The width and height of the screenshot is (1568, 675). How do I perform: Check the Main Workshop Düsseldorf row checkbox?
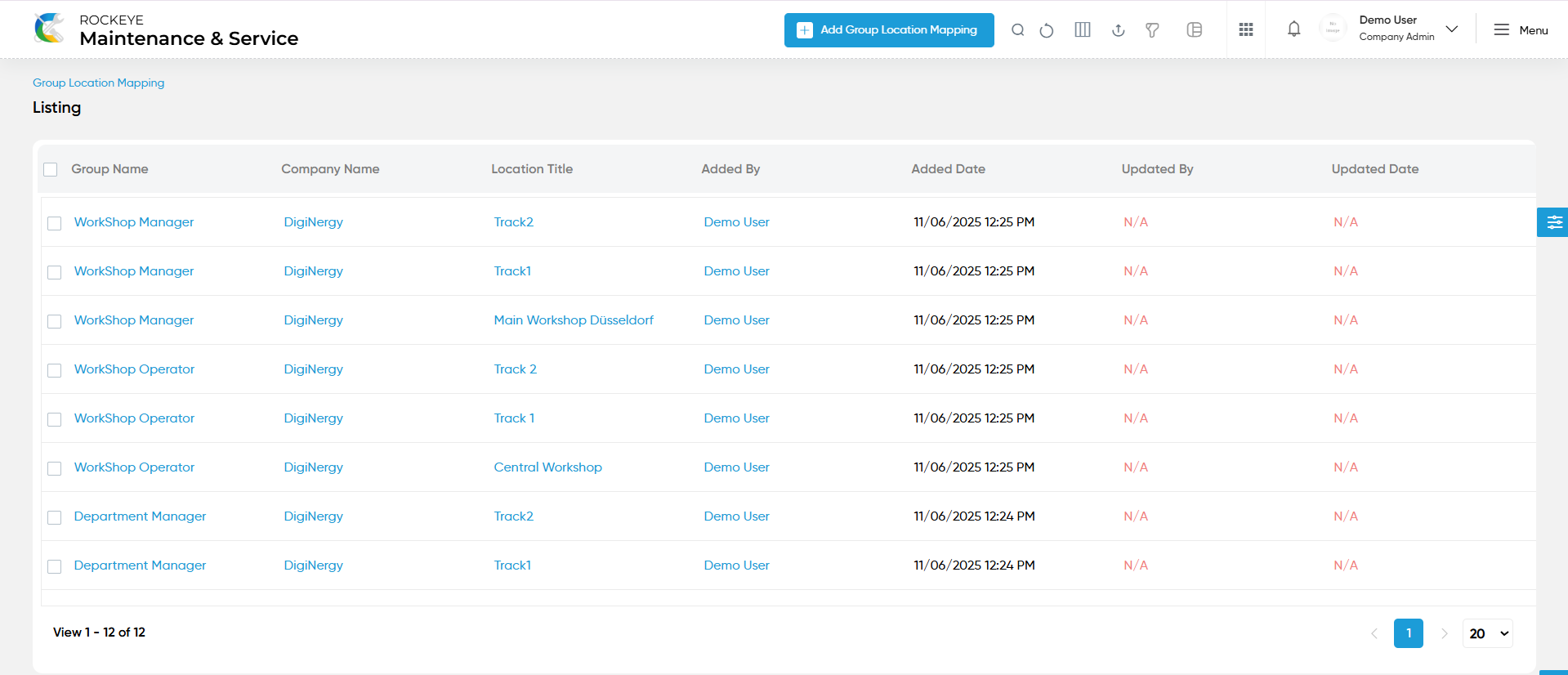(x=55, y=321)
